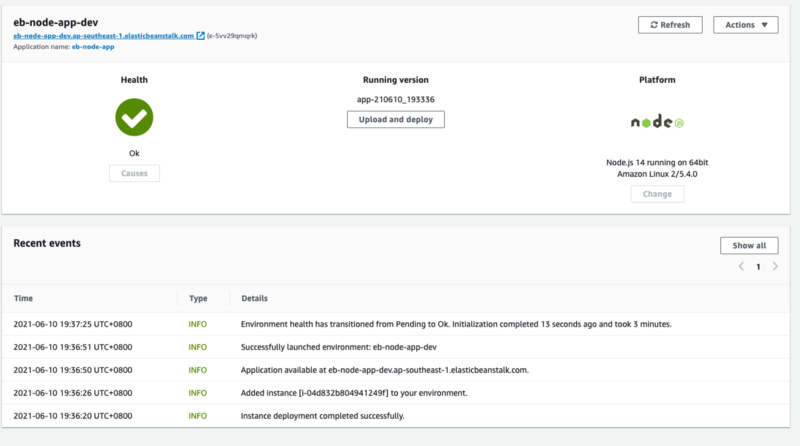Click the Added instance event details
Image resolution: width=800 pixels, height=446 pixels.
point(354,393)
